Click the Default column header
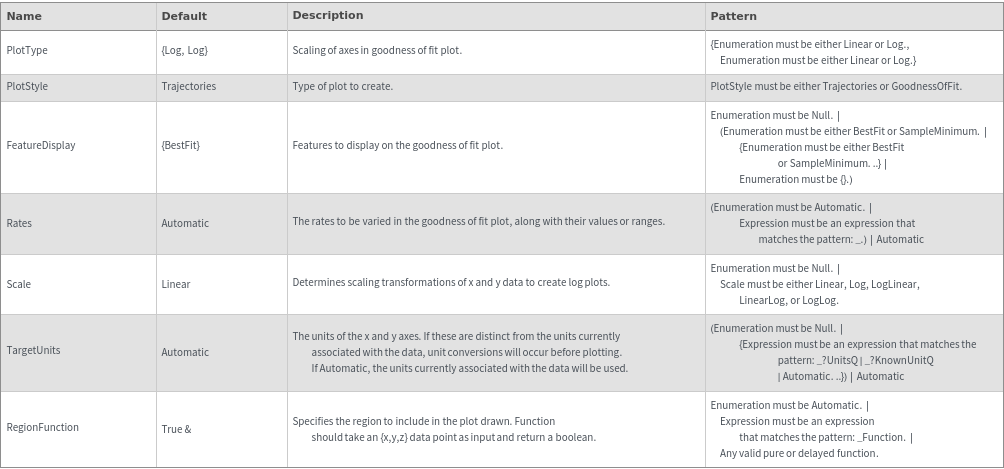The image size is (1004, 469). 184,16
